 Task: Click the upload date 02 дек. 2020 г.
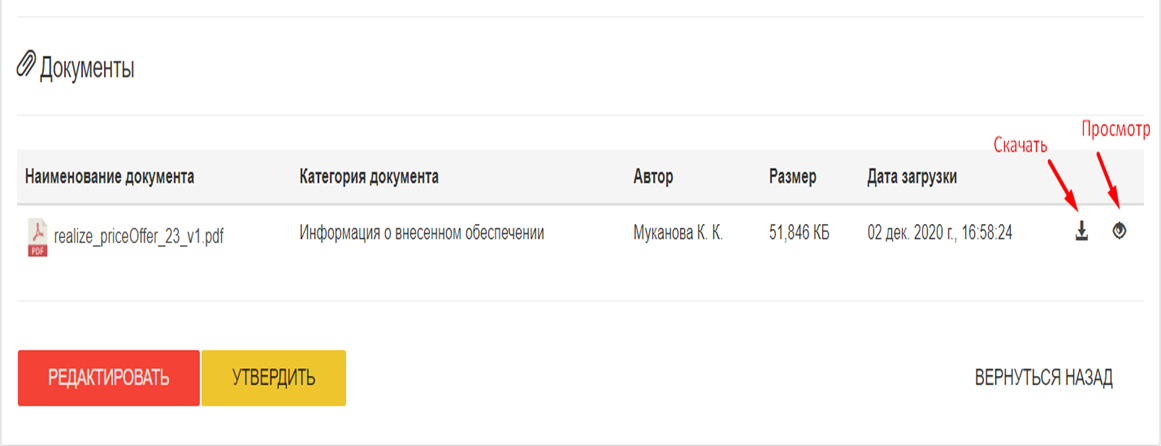(941, 233)
